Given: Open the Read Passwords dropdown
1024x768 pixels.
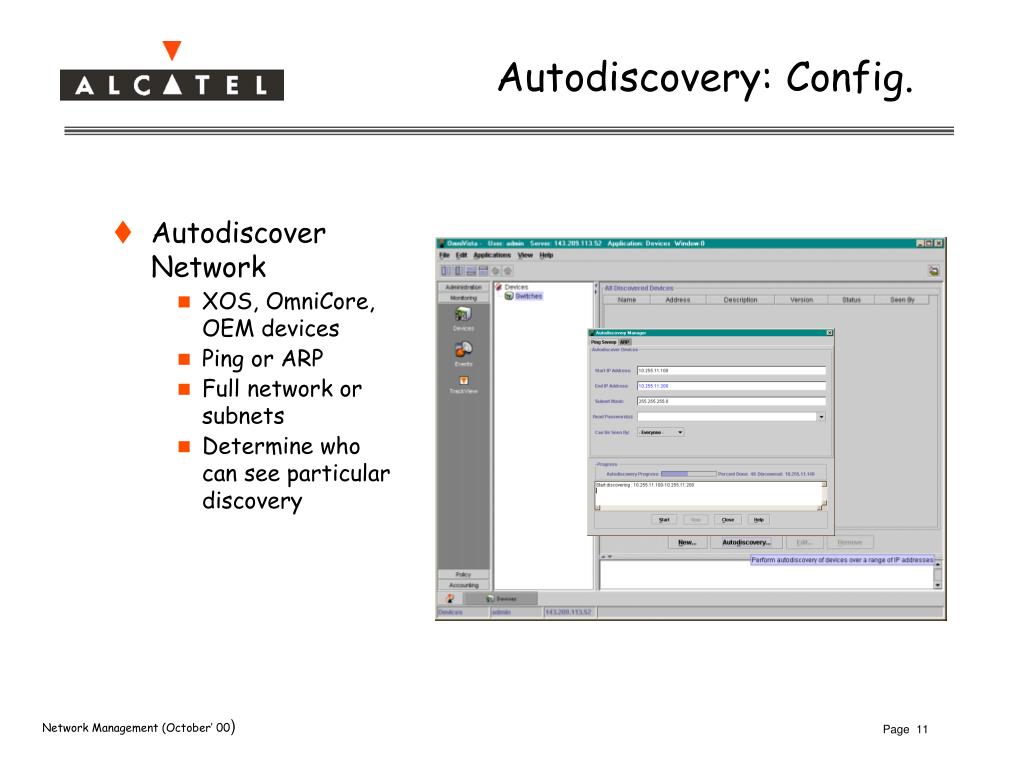Looking at the screenshot, I should pos(821,417).
